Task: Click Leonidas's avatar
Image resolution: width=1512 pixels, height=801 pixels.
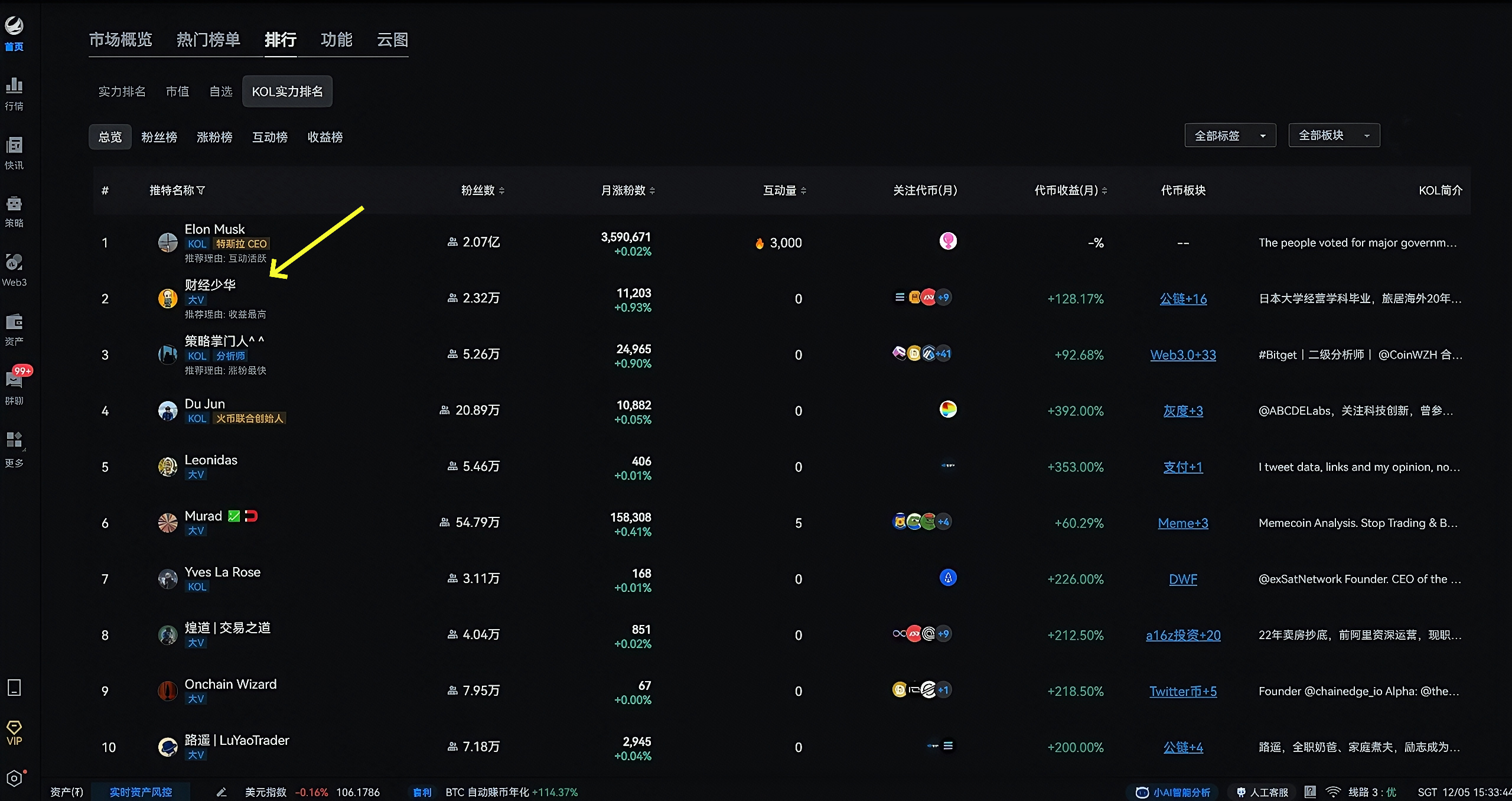Action: (168, 467)
